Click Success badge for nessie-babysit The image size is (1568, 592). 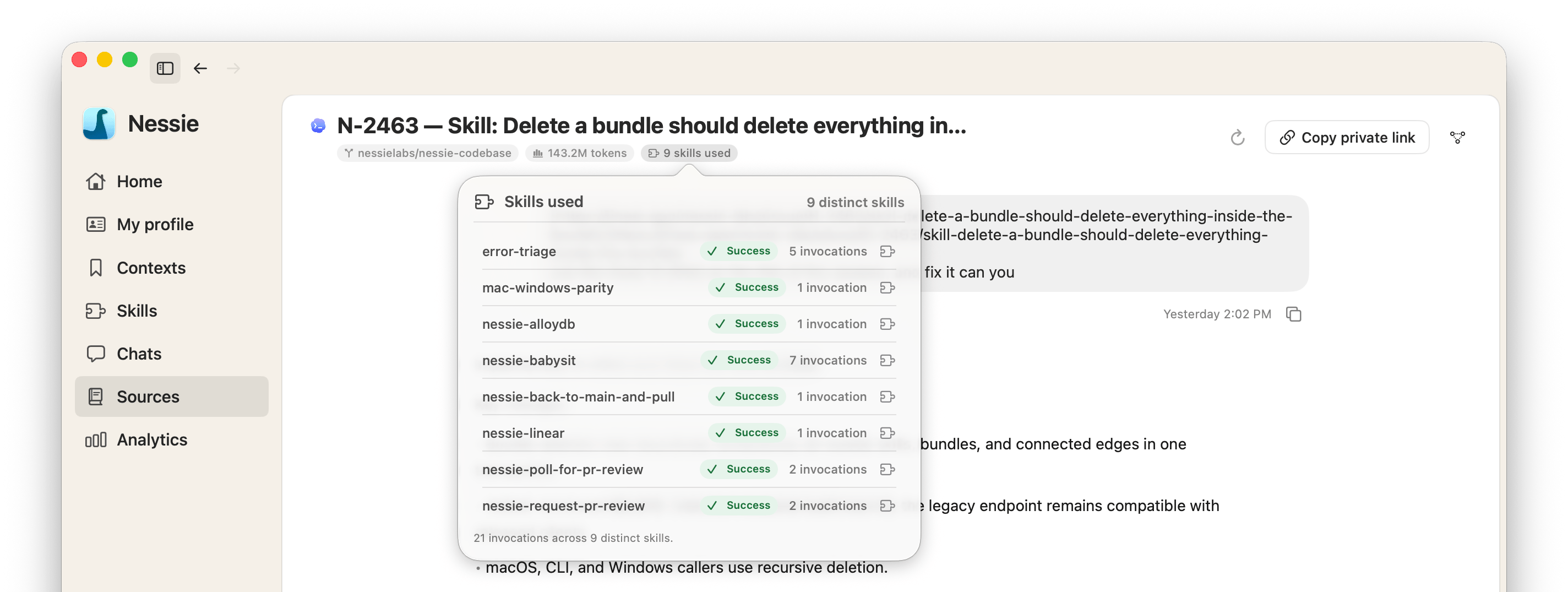pyautogui.click(x=739, y=360)
